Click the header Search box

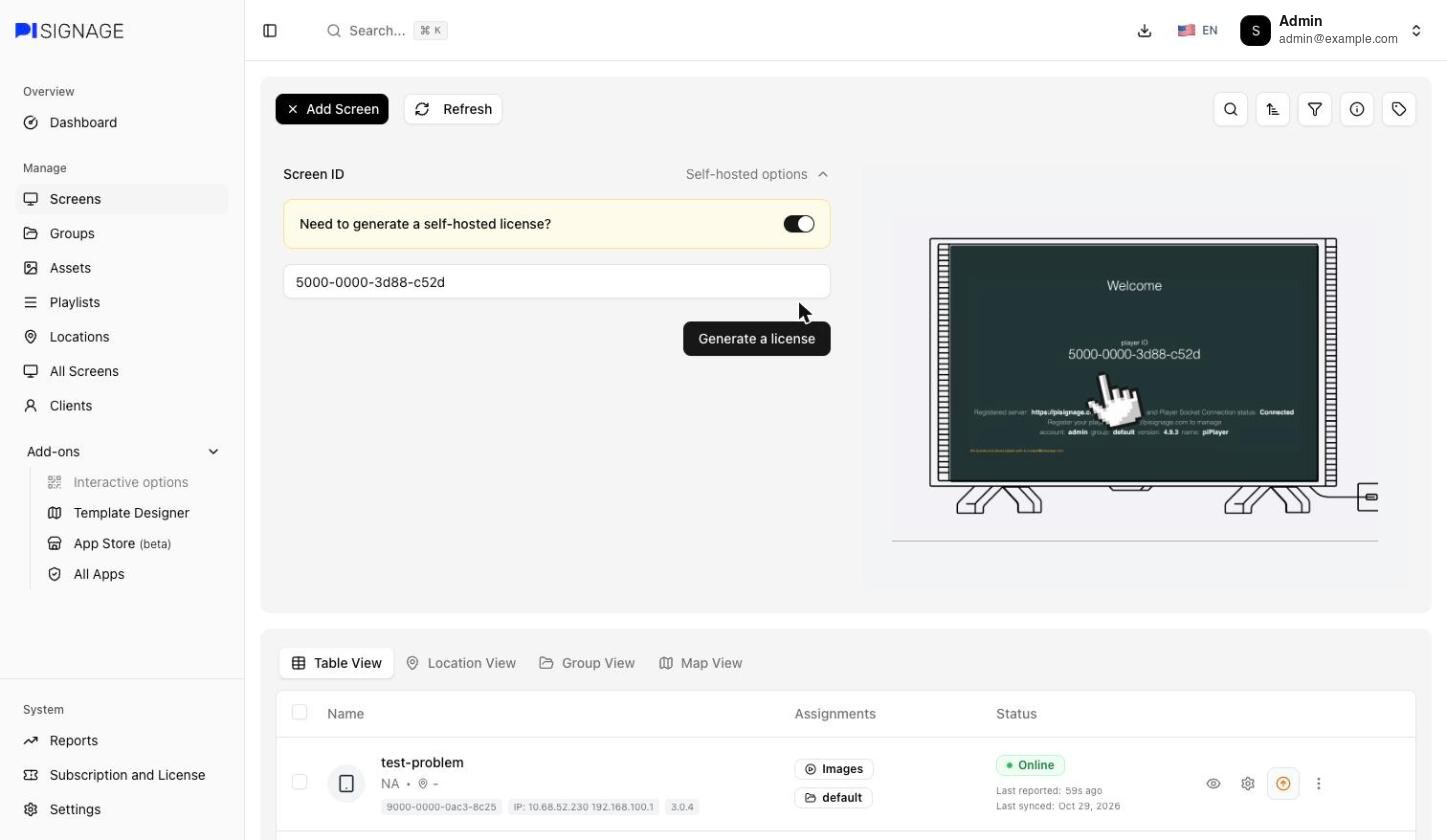click(387, 31)
